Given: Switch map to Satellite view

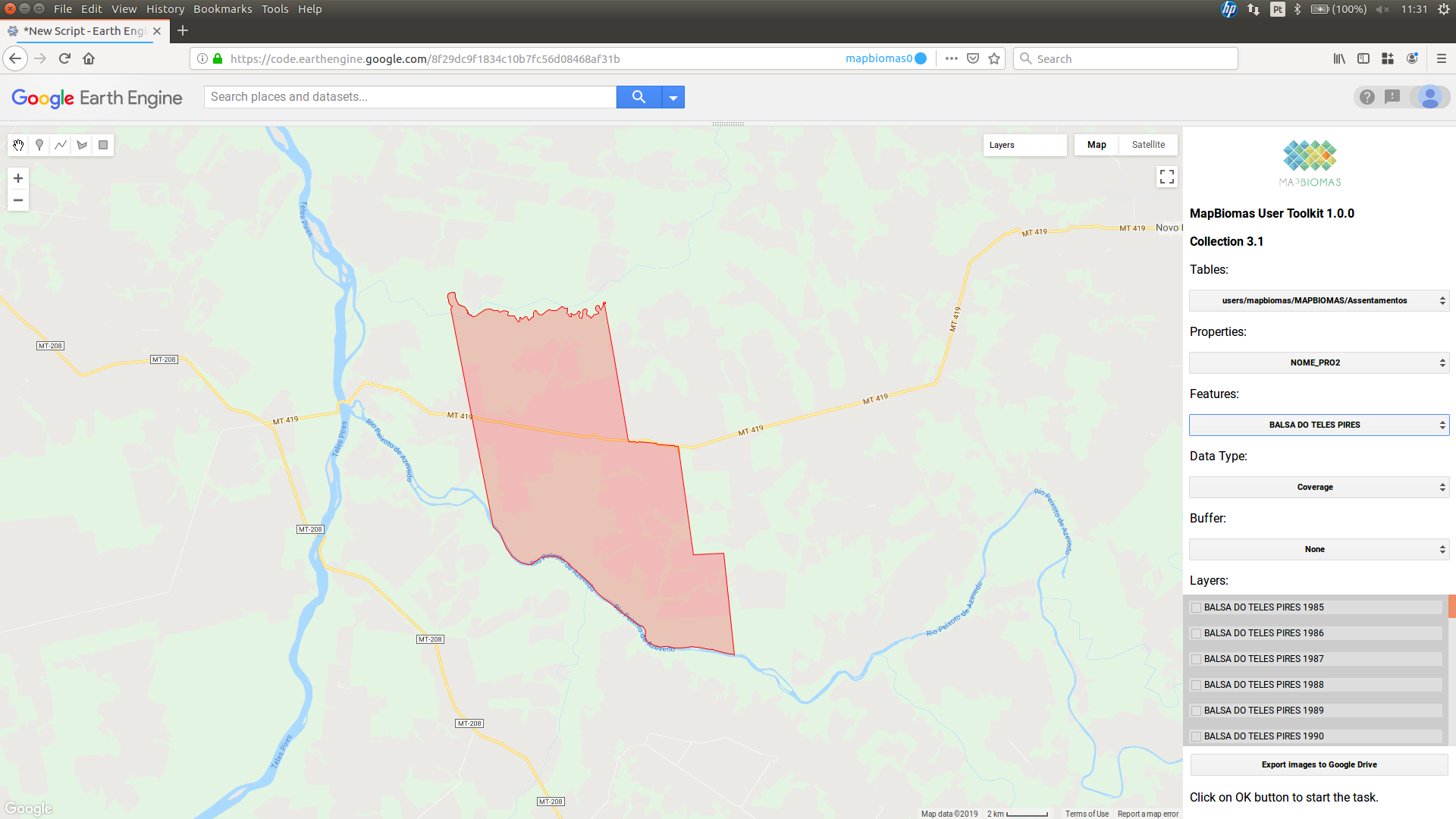Looking at the screenshot, I should point(1148,145).
